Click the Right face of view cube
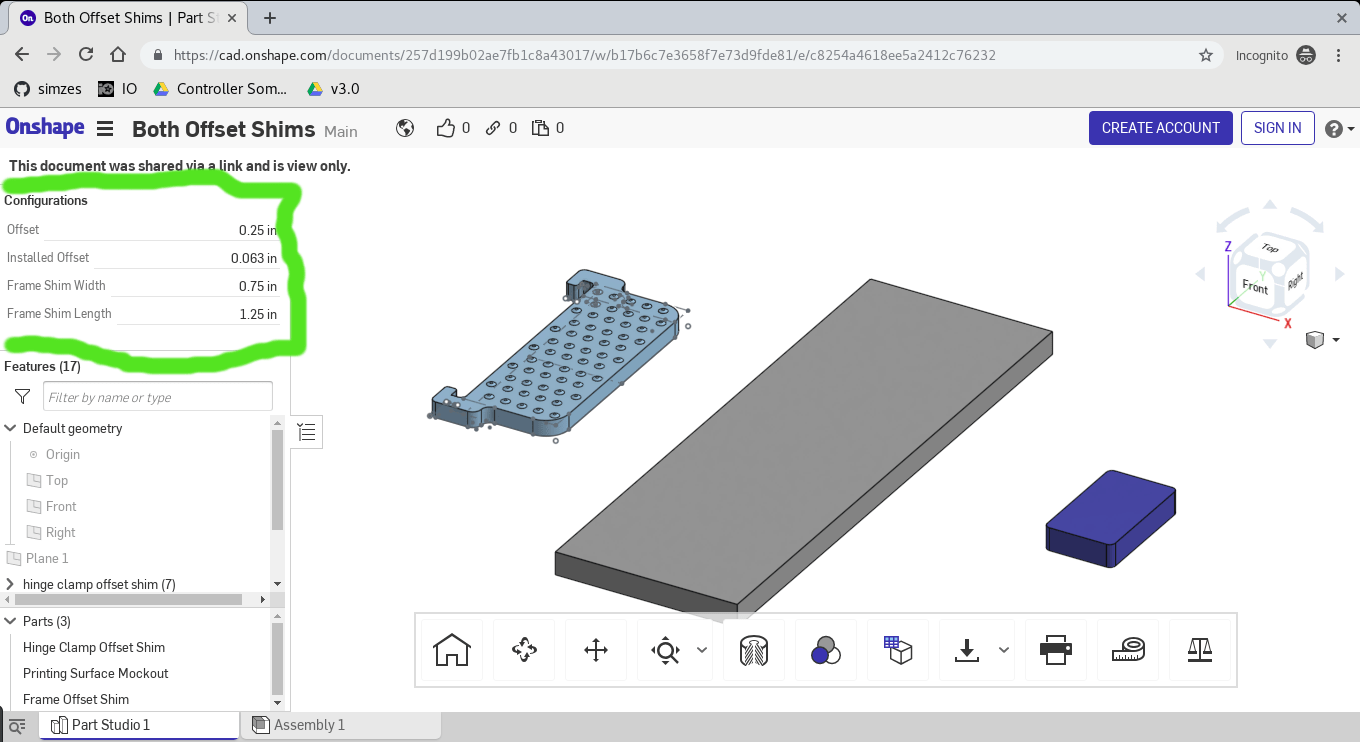Screen dimensions: 1360x742 1294,281
